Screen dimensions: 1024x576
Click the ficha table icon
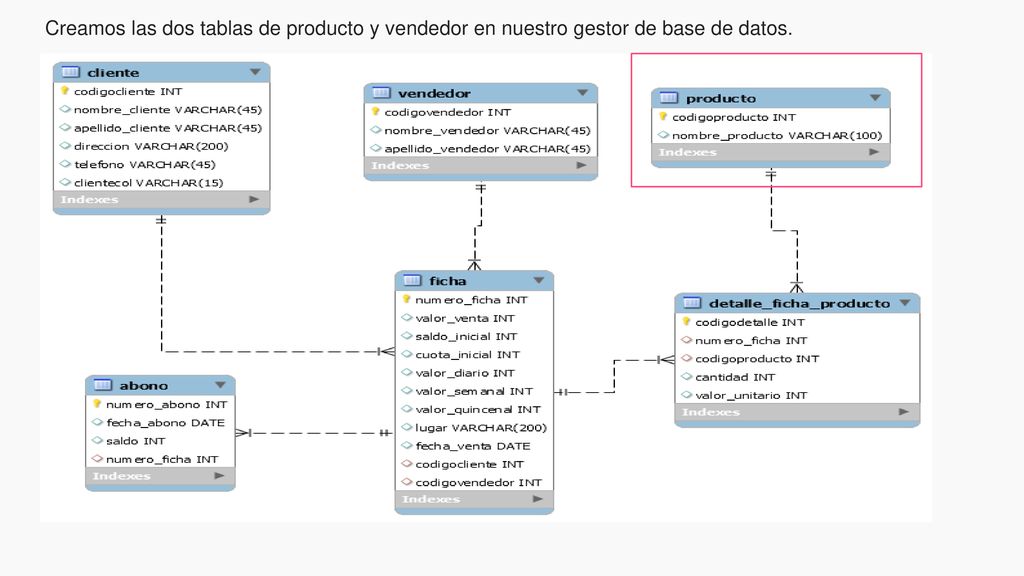click(412, 280)
